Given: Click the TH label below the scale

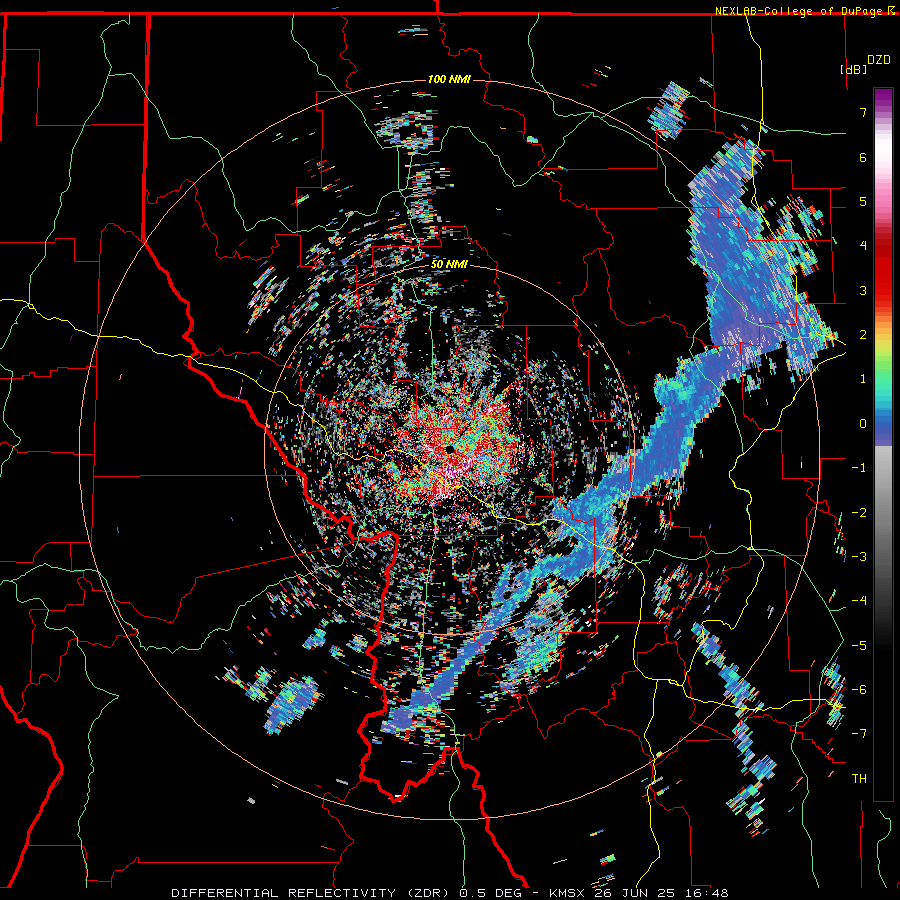Looking at the screenshot, I should click(x=859, y=779).
